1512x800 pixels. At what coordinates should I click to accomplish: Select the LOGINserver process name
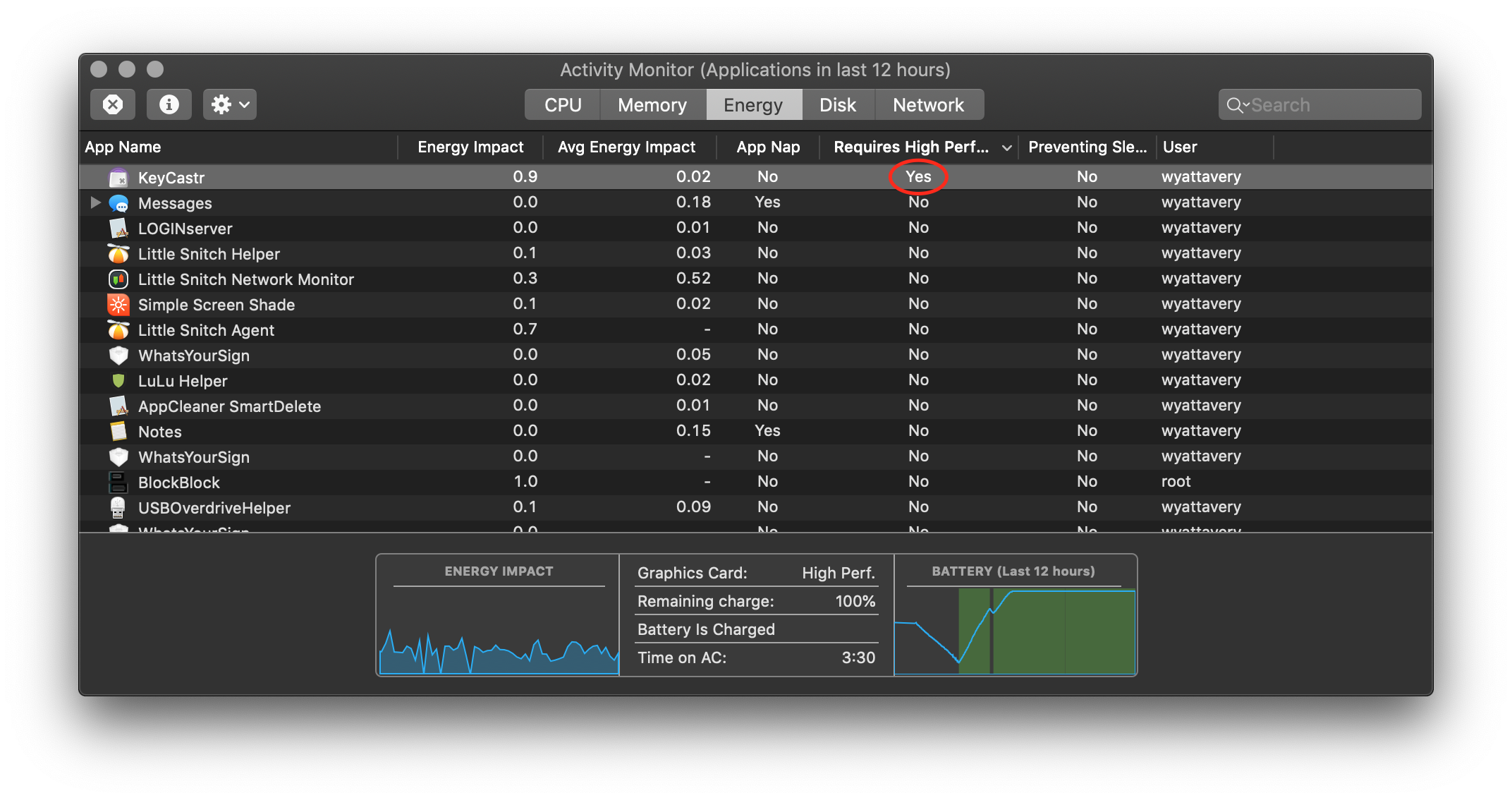click(185, 229)
